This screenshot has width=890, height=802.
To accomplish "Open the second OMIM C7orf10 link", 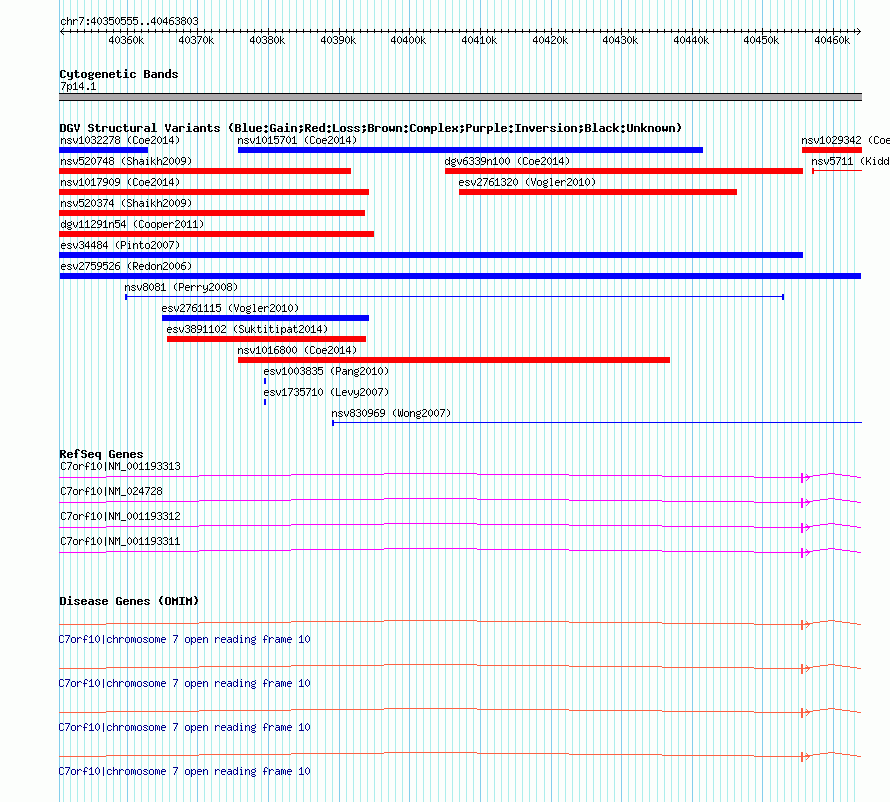I will click(x=184, y=683).
